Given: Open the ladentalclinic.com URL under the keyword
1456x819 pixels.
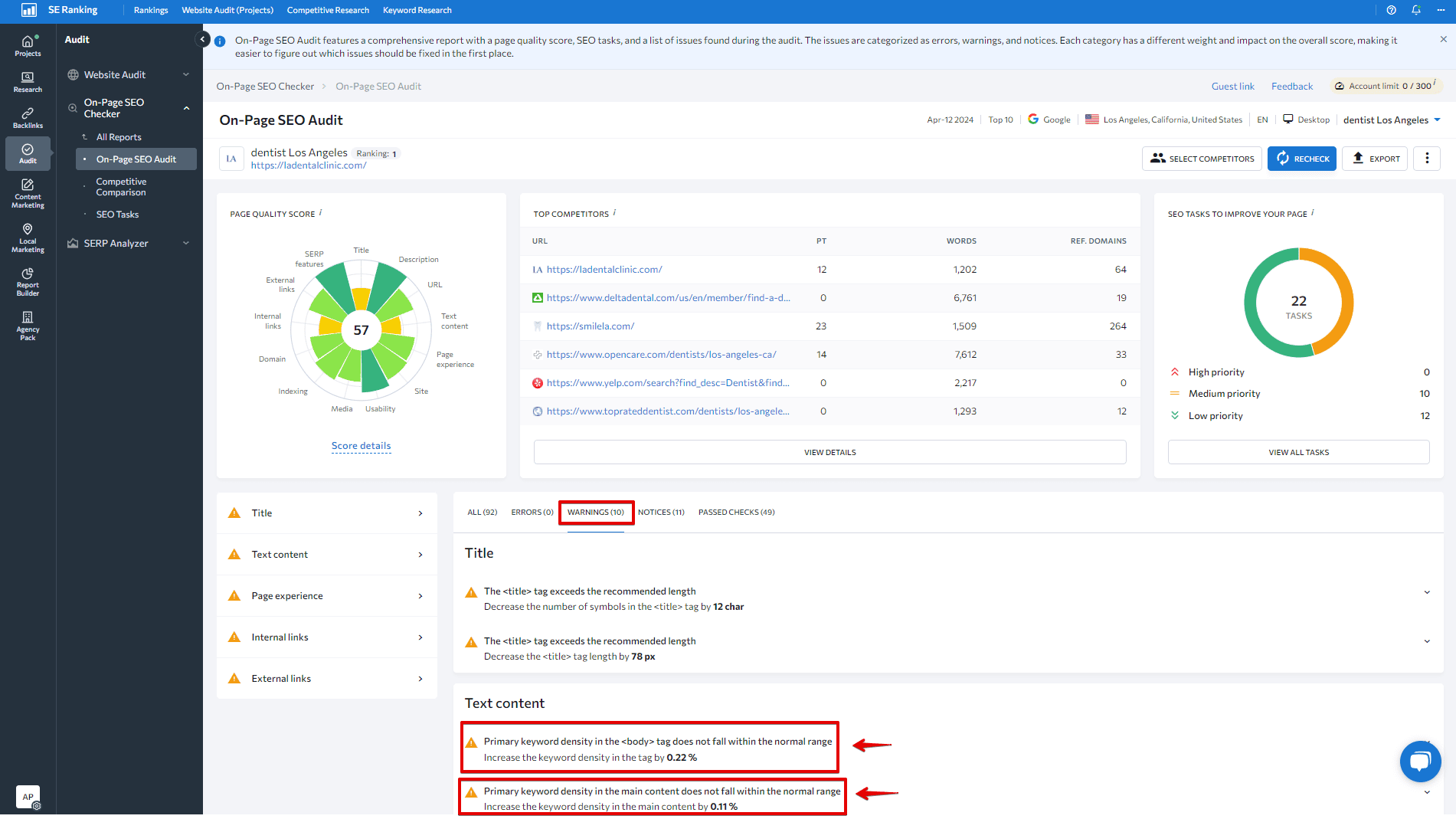Looking at the screenshot, I should click(x=309, y=165).
